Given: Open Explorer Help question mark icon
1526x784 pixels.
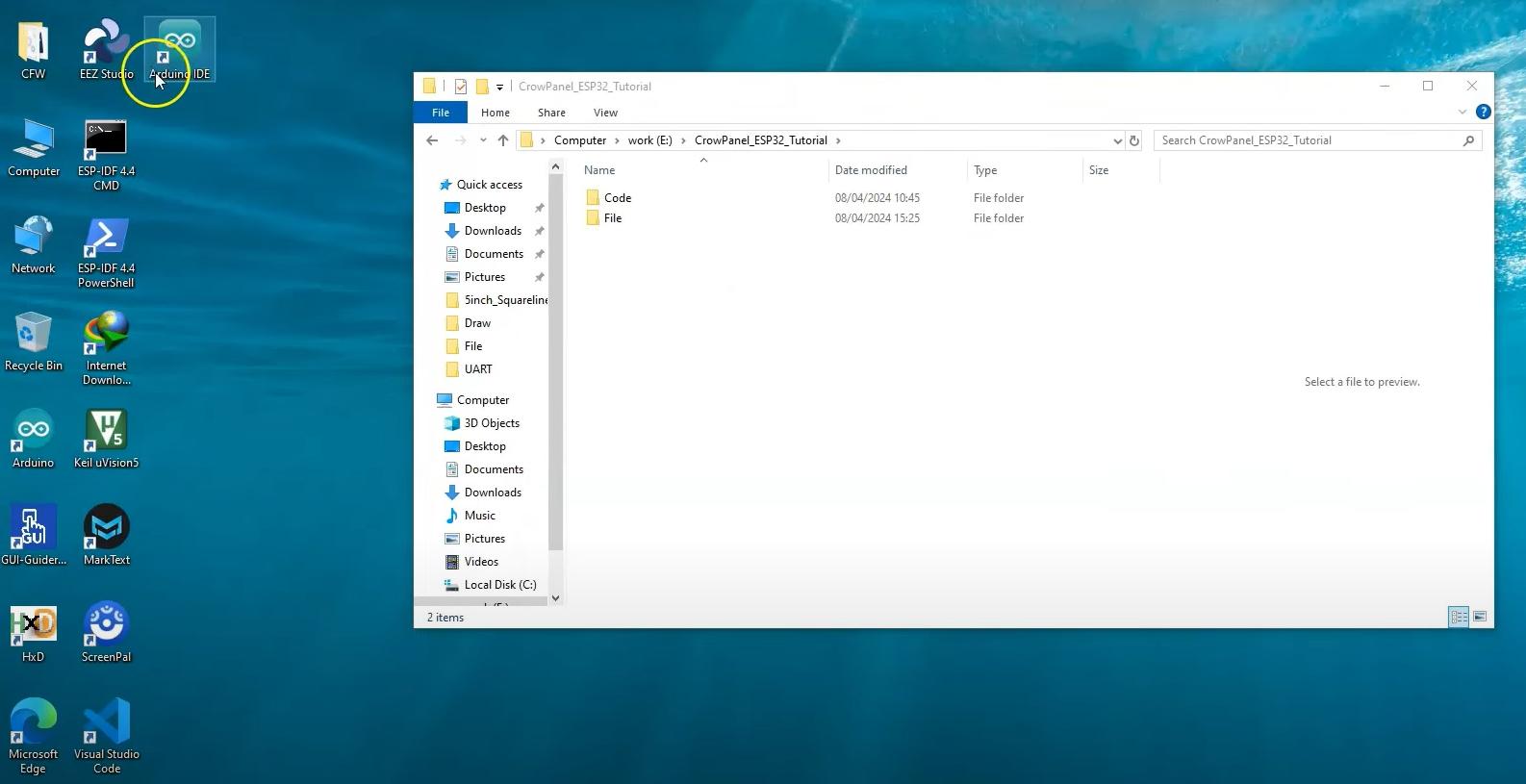Looking at the screenshot, I should point(1484,113).
